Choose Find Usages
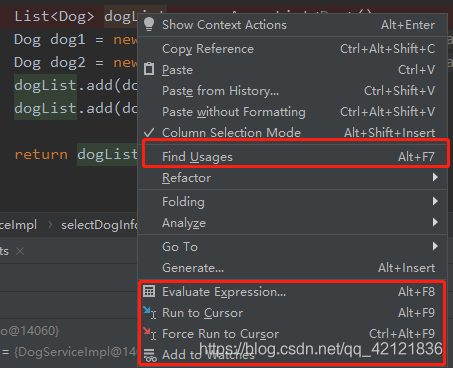453x368 pixels. click(x=292, y=156)
